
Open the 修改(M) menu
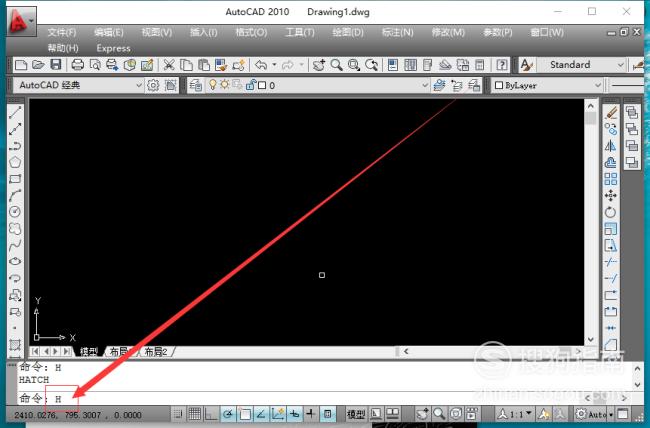tap(448, 32)
